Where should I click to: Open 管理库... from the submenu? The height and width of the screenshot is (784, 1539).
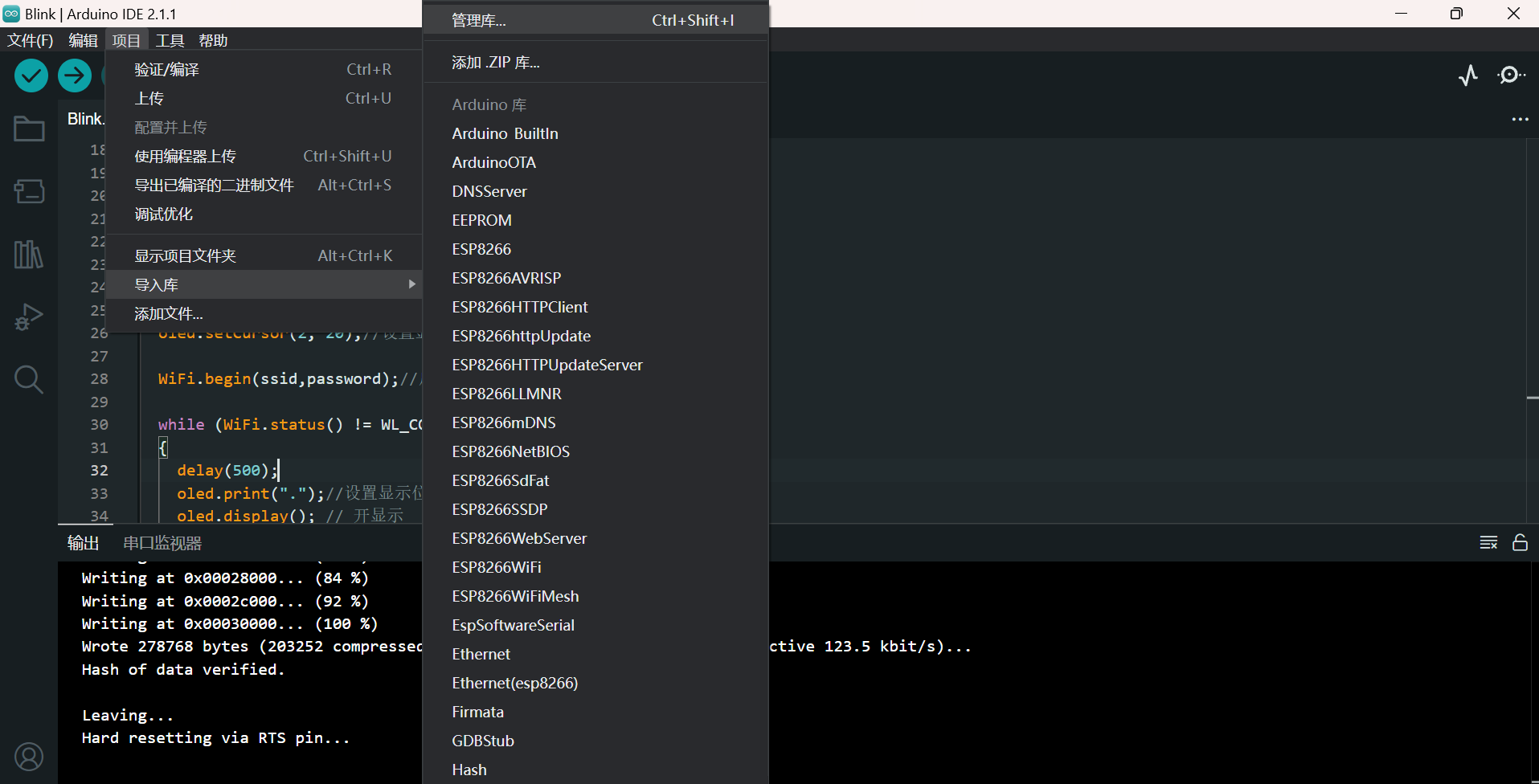coord(596,20)
